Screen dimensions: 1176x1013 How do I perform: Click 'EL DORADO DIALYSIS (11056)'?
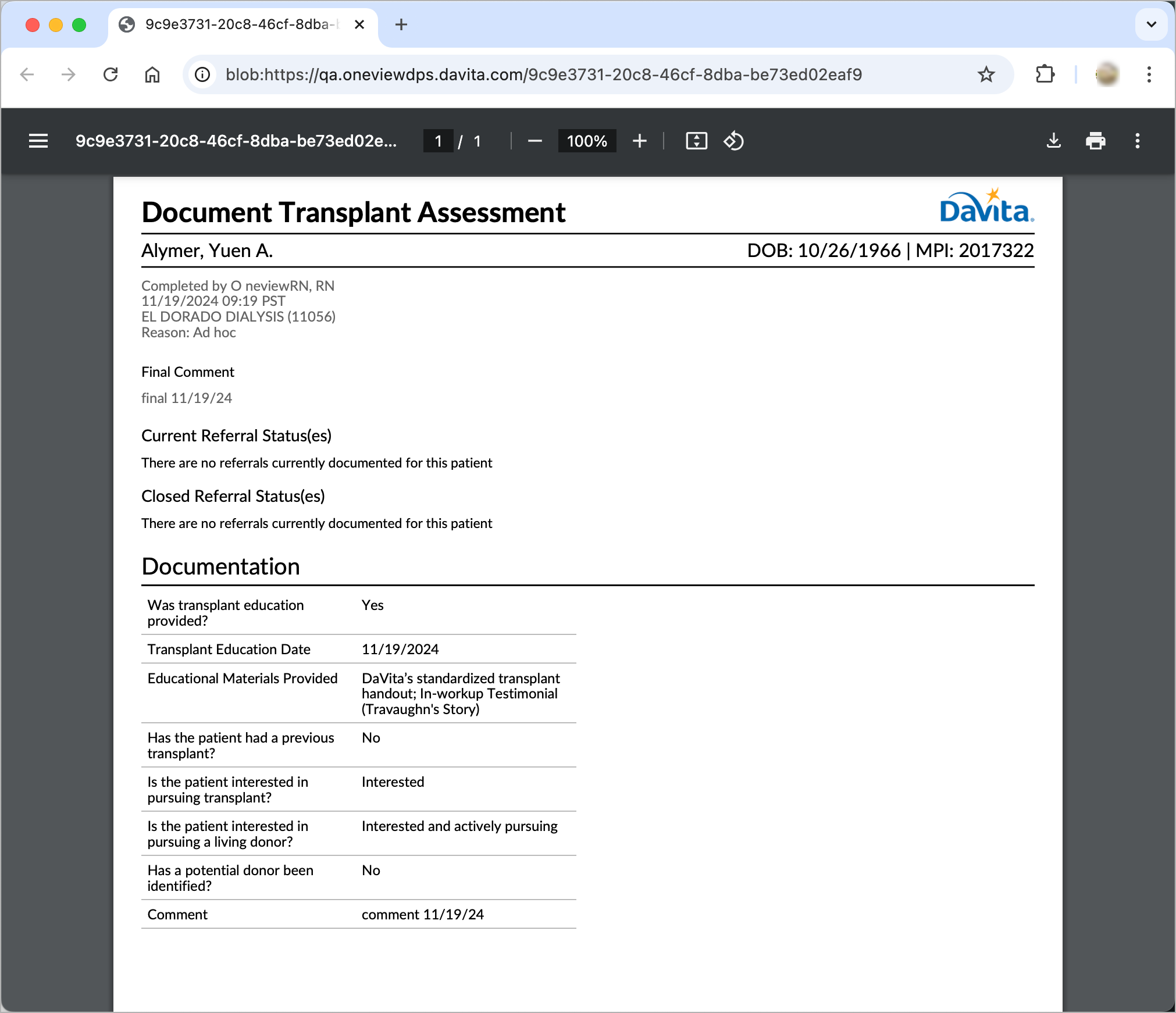pyautogui.click(x=238, y=316)
